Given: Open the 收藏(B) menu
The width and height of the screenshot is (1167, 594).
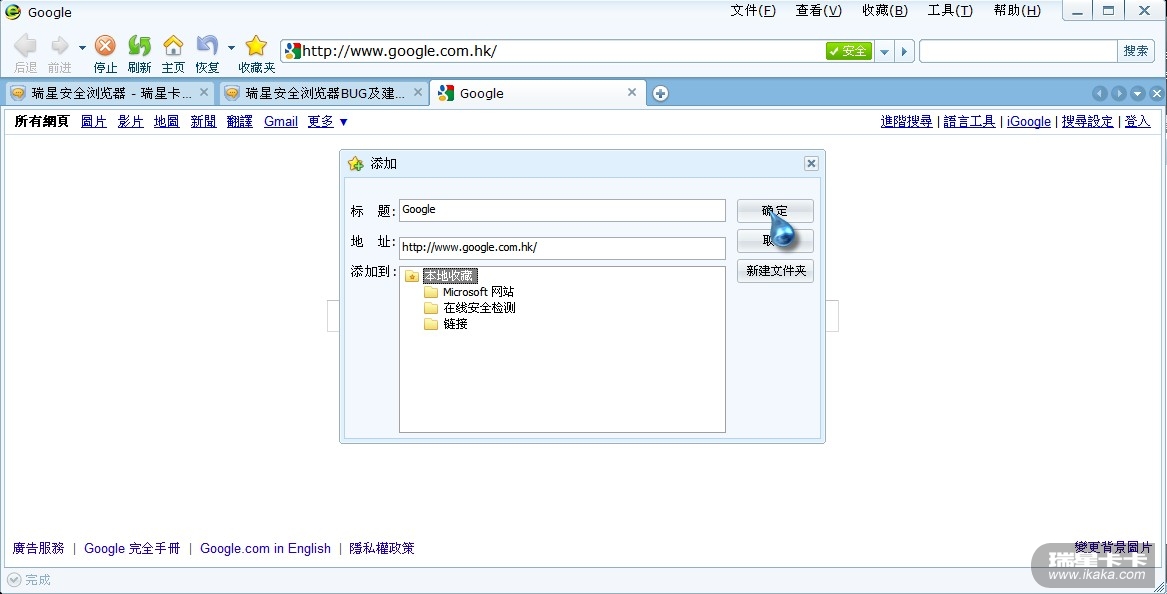Looking at the screenshot, I should (x=885, y=10).
